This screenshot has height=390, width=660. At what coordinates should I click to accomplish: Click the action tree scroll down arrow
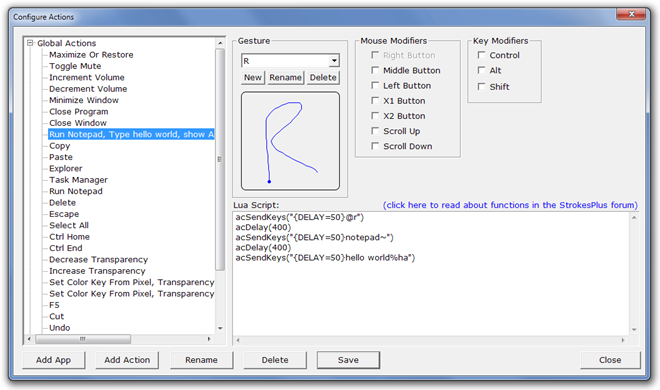click(x=220, y=328)
